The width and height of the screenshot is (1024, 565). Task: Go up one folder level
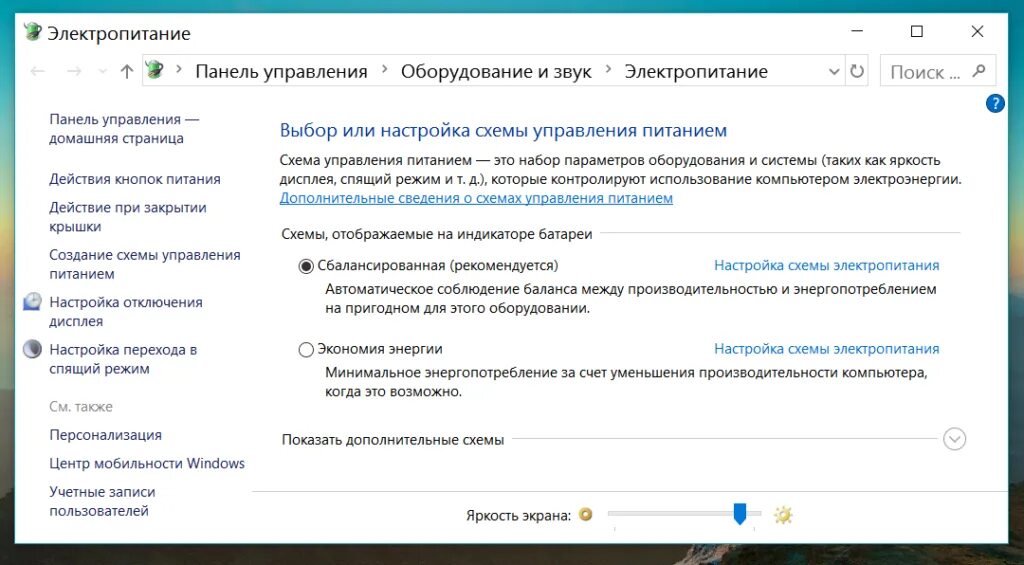coord(127,71)
